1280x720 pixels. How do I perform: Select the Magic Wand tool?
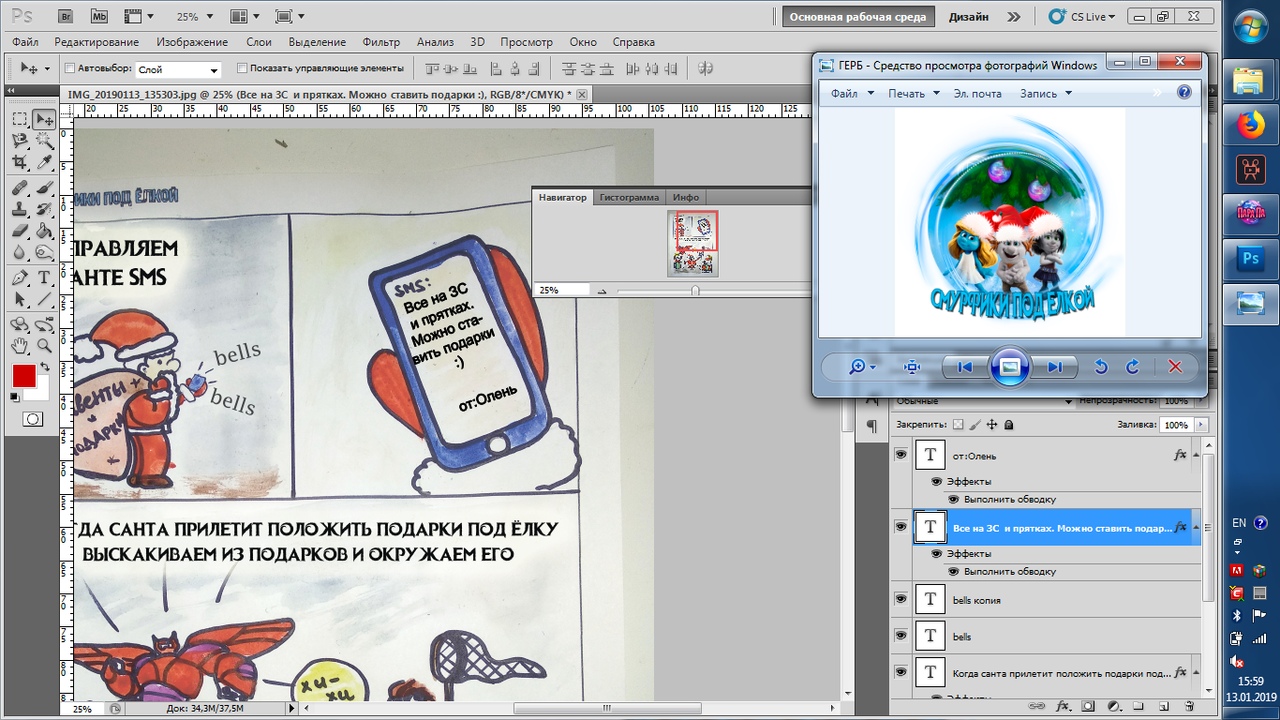(x=44, y=141)
